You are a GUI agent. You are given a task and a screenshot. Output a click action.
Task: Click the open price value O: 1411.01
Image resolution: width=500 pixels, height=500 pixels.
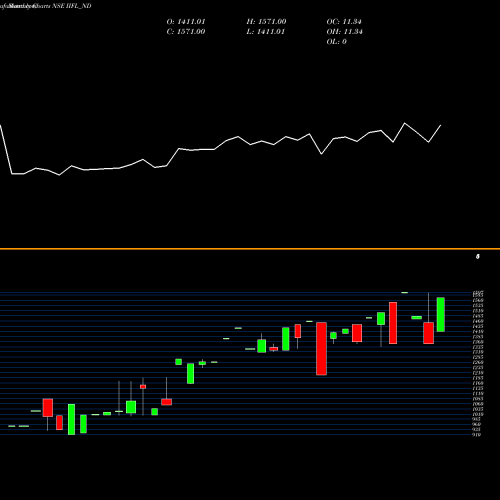coord(186,22)
